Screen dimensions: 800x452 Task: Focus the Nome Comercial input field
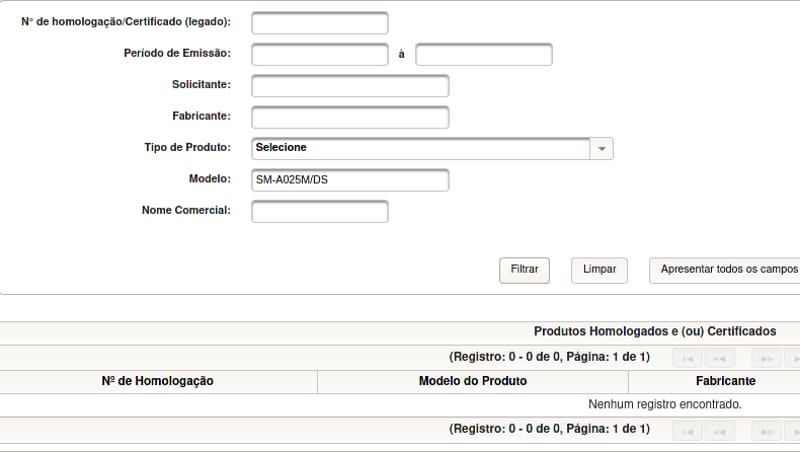point(320,211)
